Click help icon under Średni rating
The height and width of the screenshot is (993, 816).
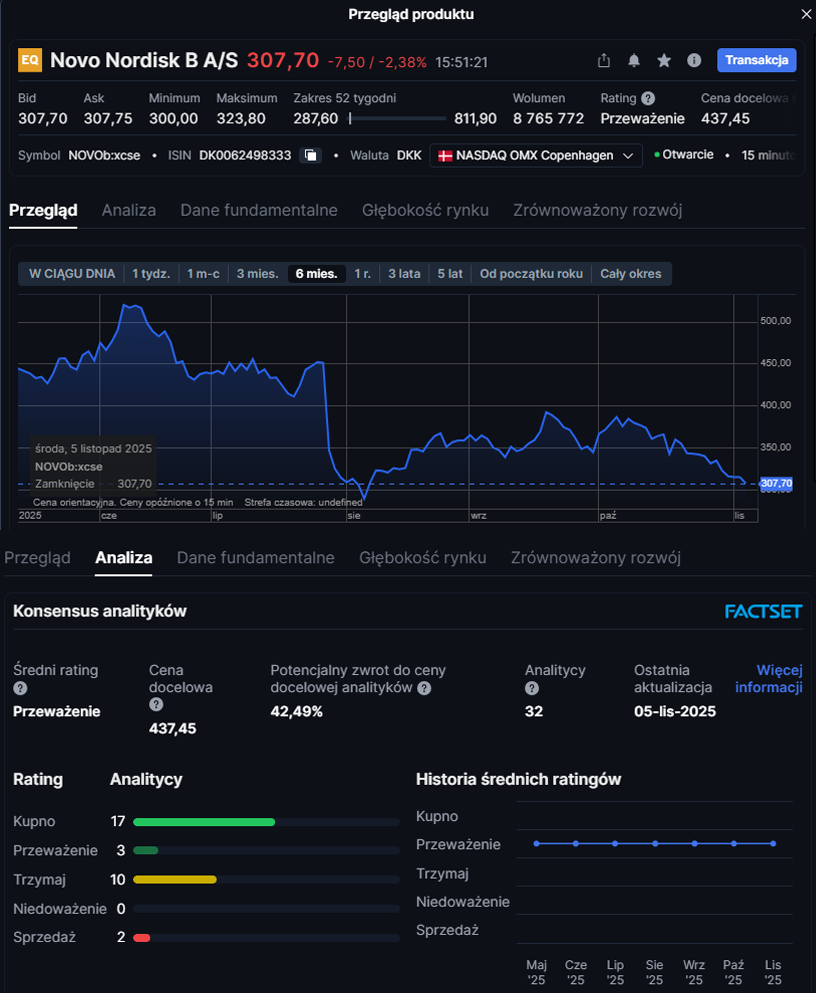click(20, 689)
